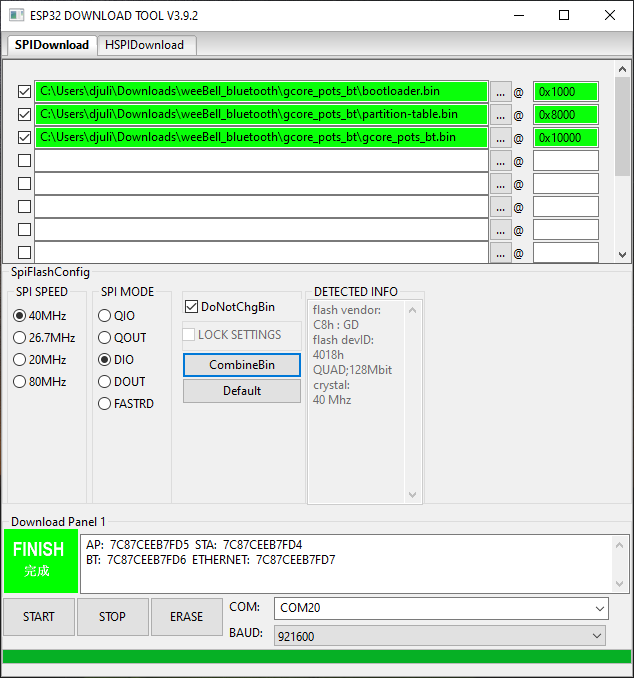Click scroll up arrow of file list
Viewport: 634px width, 678px height.
tap(622, 69)
